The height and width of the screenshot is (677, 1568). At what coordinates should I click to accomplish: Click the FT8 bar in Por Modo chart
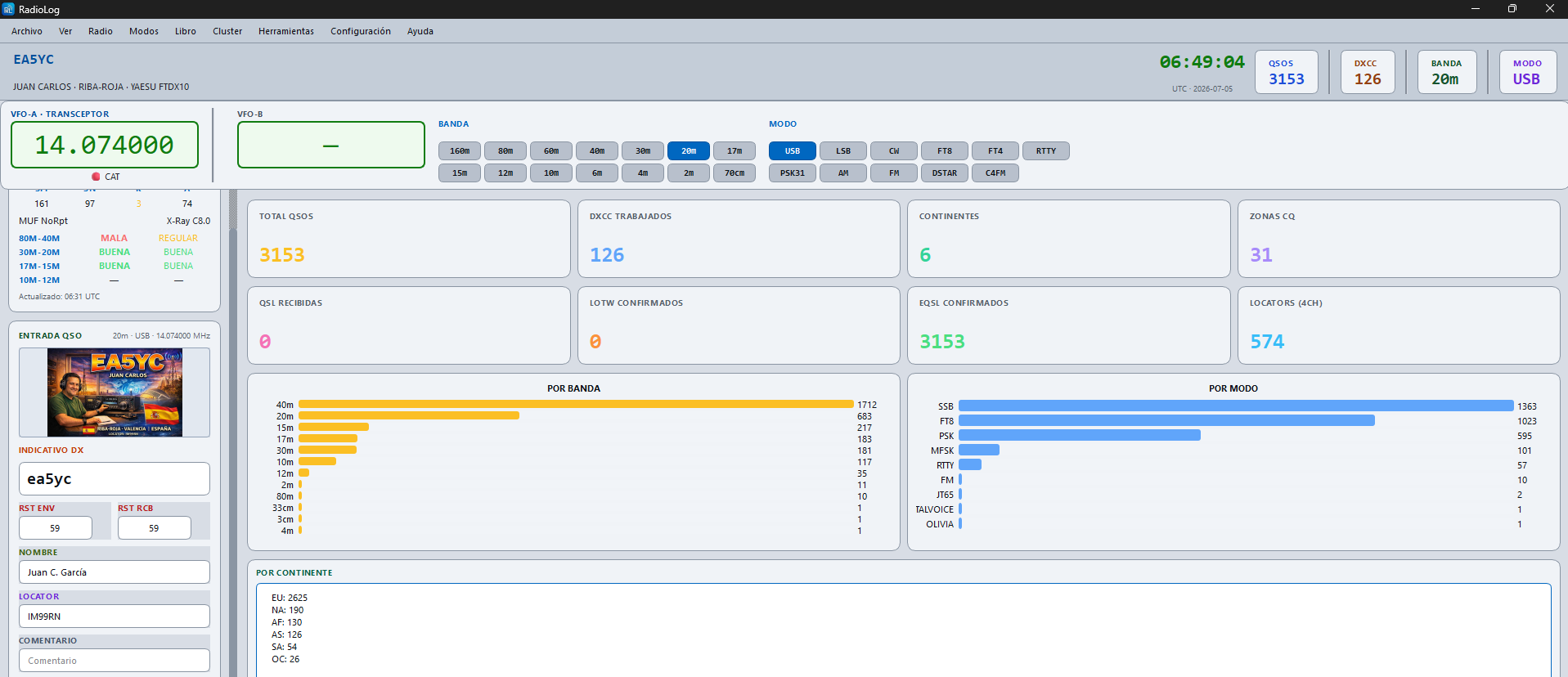pos(1166,420)
